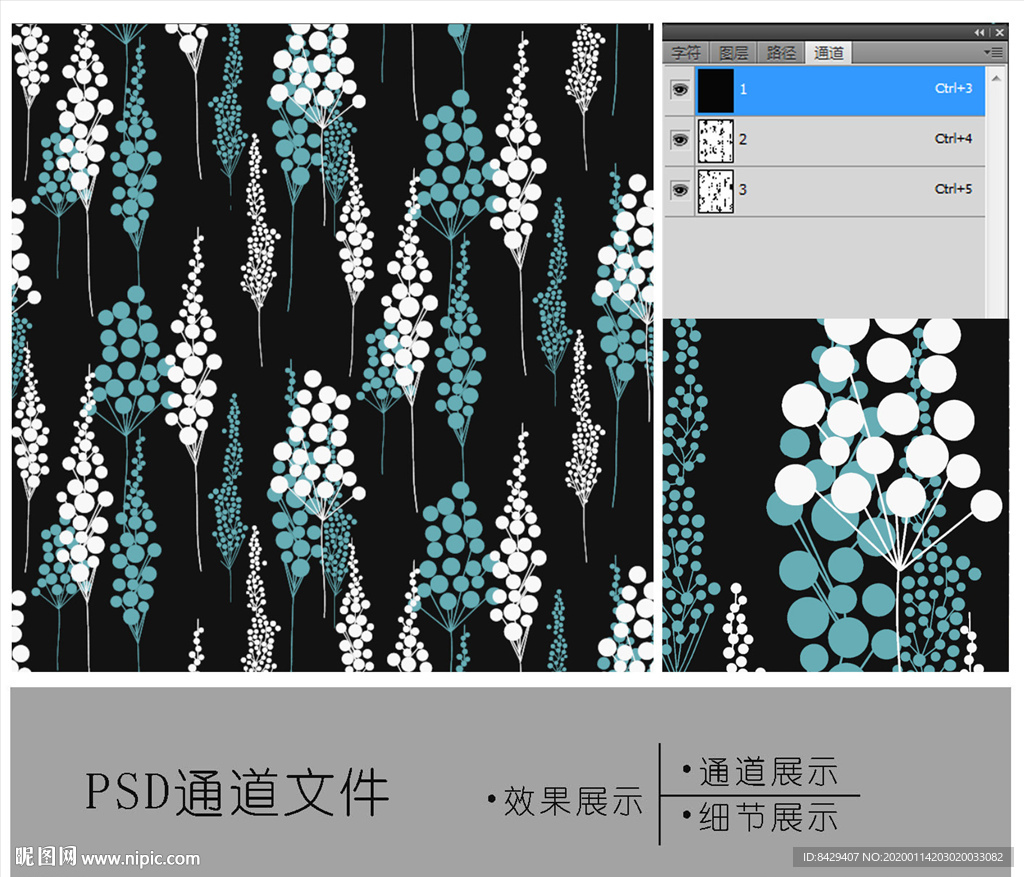Click the thumbnail of channel 3
This screenshot has height=877, width=1024.
pyautogui.click(x=716, y=191)
